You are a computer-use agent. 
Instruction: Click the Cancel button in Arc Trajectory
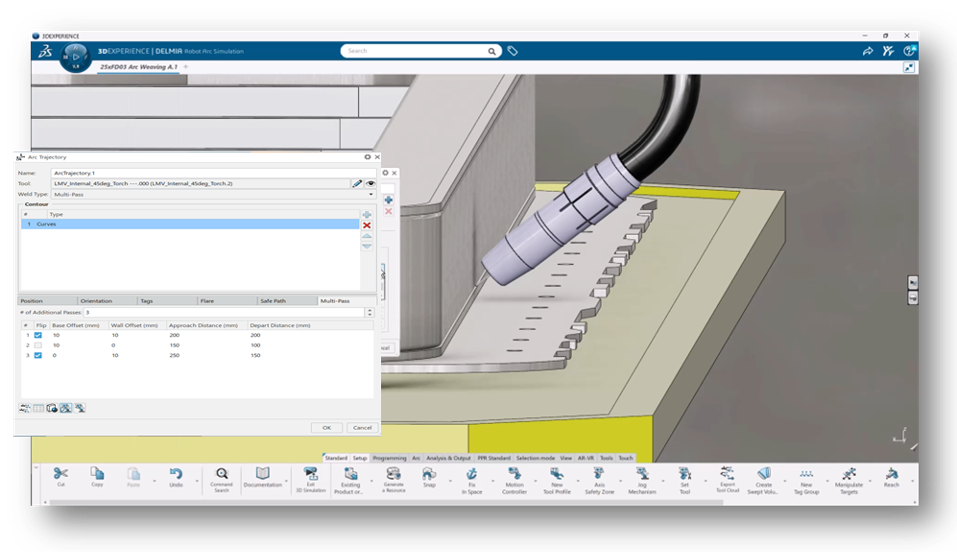coord(363,427)
